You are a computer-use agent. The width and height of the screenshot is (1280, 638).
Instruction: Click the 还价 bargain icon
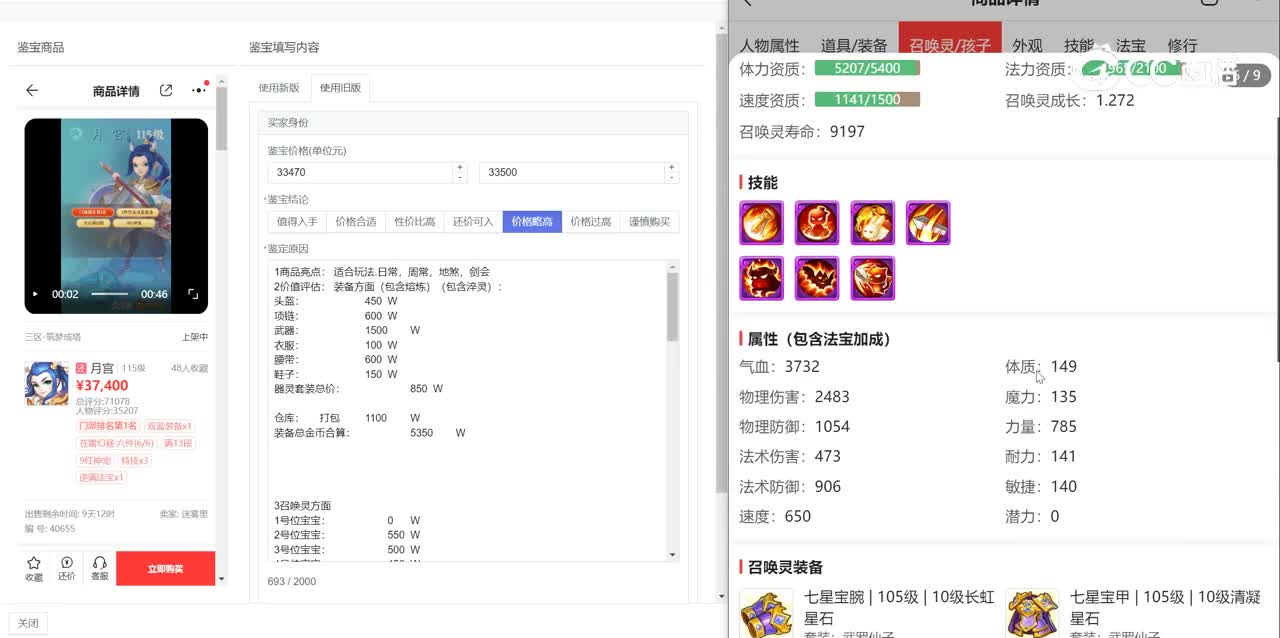coord(67,568)
